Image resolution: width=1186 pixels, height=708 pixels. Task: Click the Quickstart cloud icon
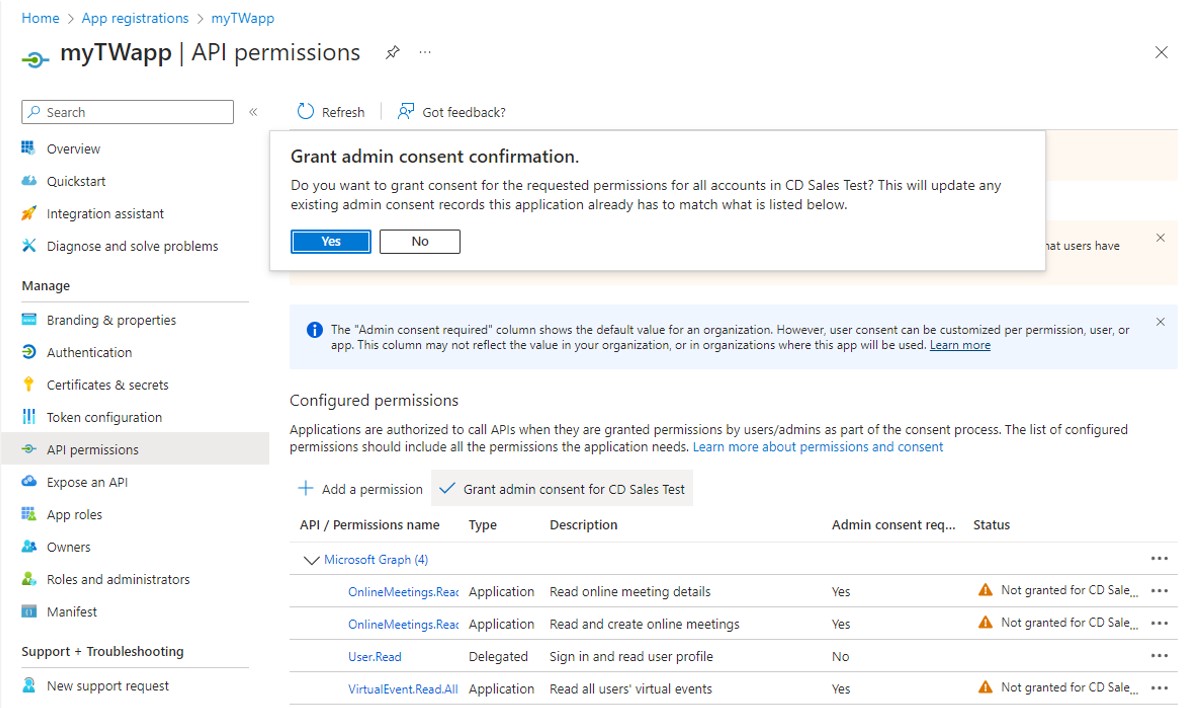pyautogui.click(x=29, y=181)
